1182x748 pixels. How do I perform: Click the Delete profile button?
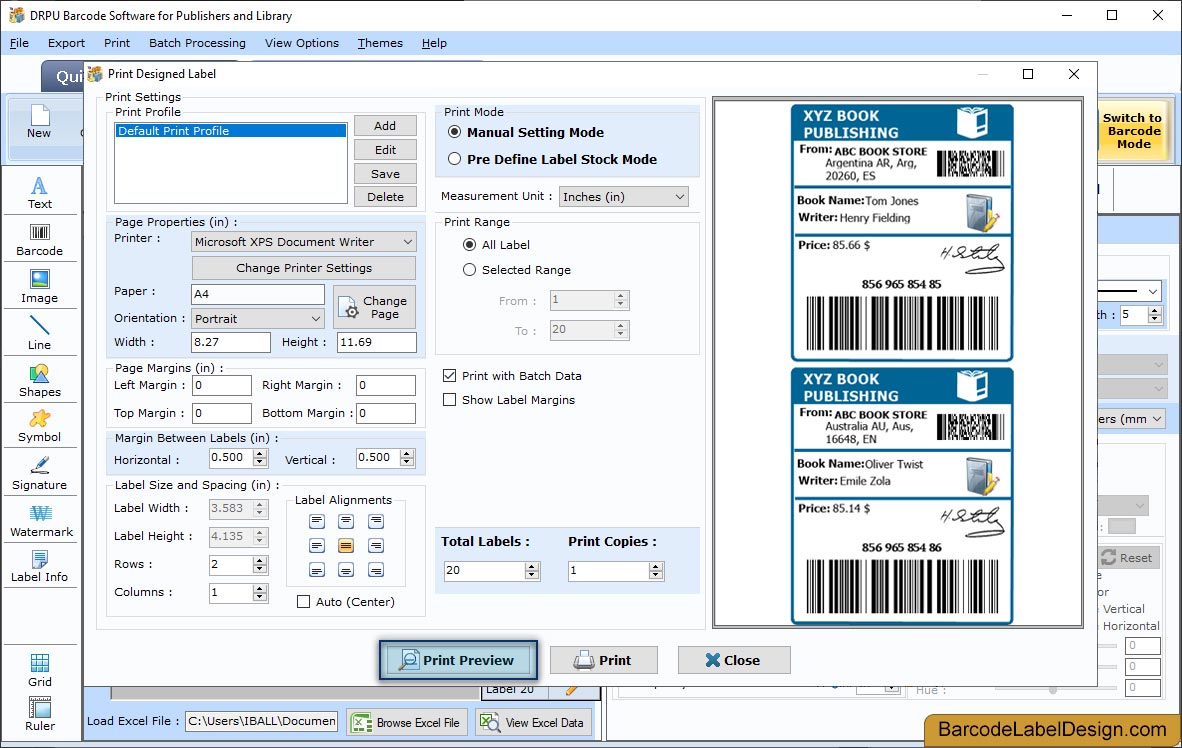click(385, 197)
